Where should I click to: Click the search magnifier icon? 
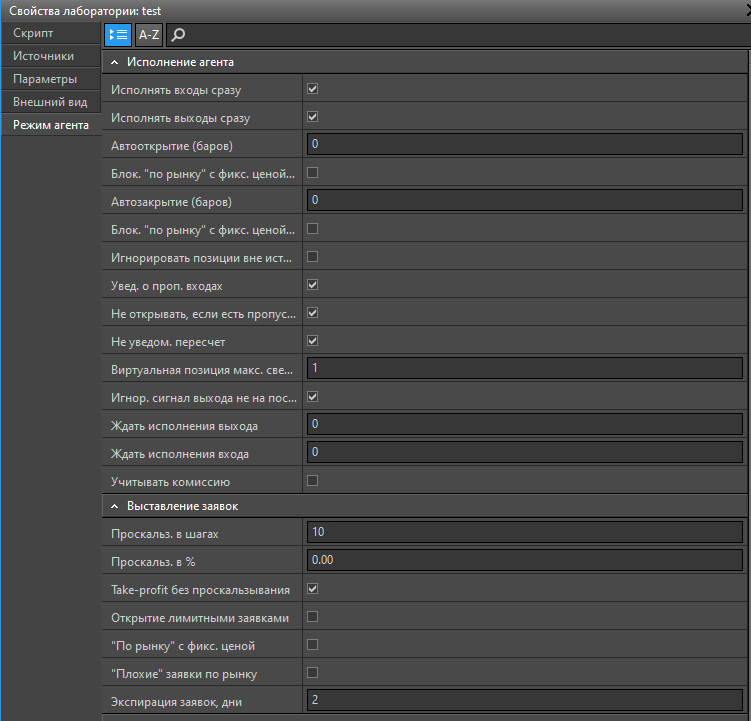click(x=178, y=34)
